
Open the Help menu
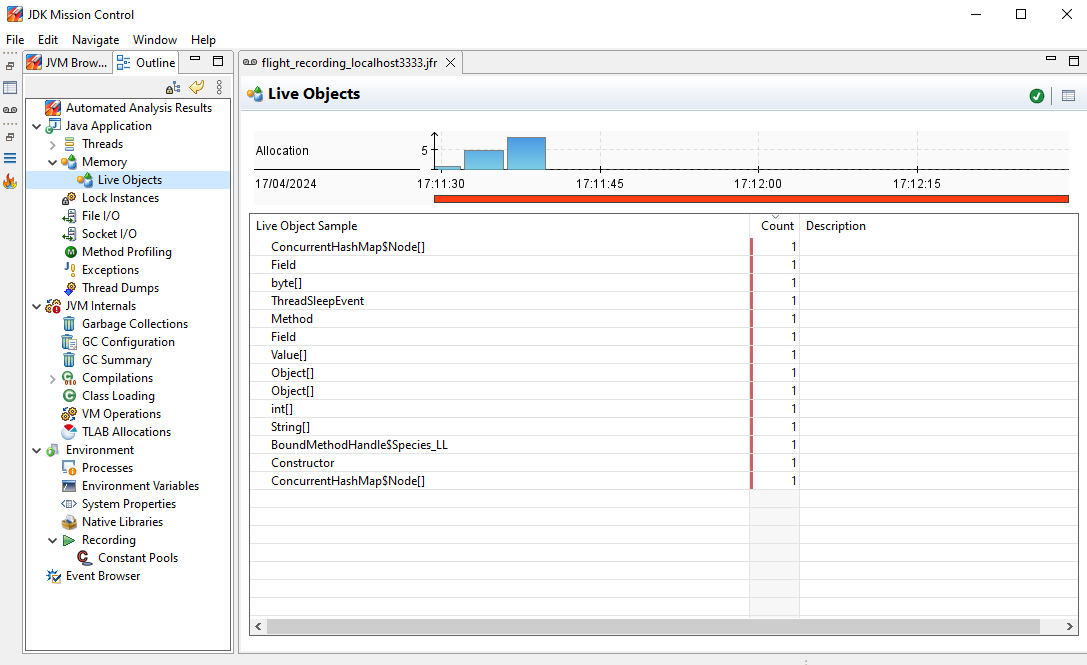tap(203, 40)
